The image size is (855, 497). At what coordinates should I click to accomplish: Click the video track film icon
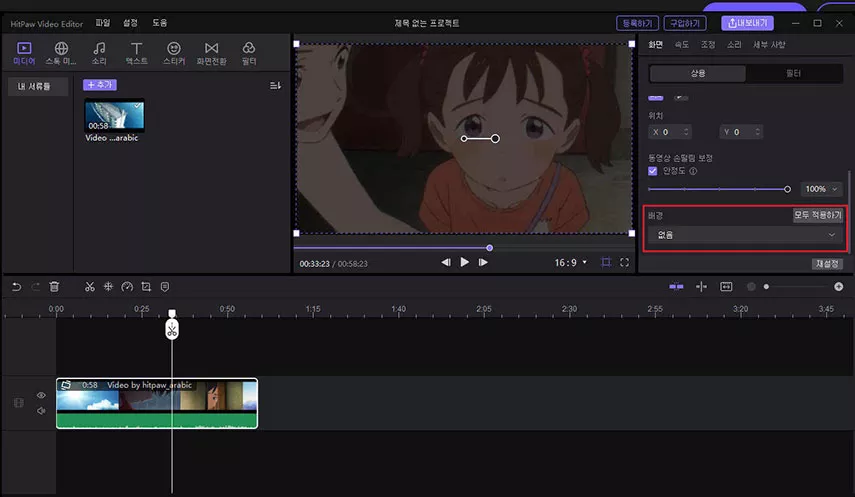pyautogui.click(x=19, y=403)
